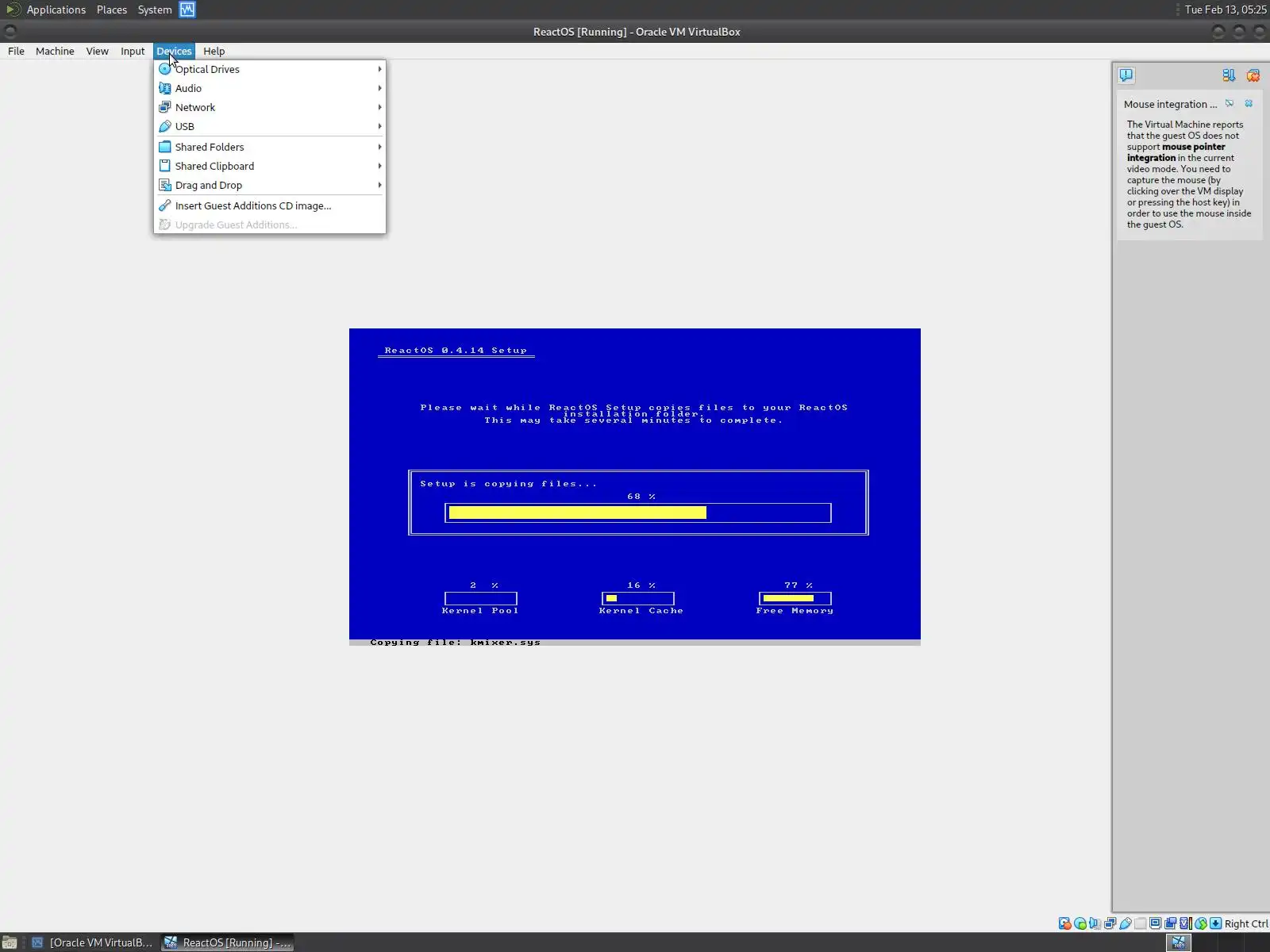Image resolution: width=1270 pixels, height=952 pixels.
Task: Click the USB plug icon in menu
Action: coord(165,126)
